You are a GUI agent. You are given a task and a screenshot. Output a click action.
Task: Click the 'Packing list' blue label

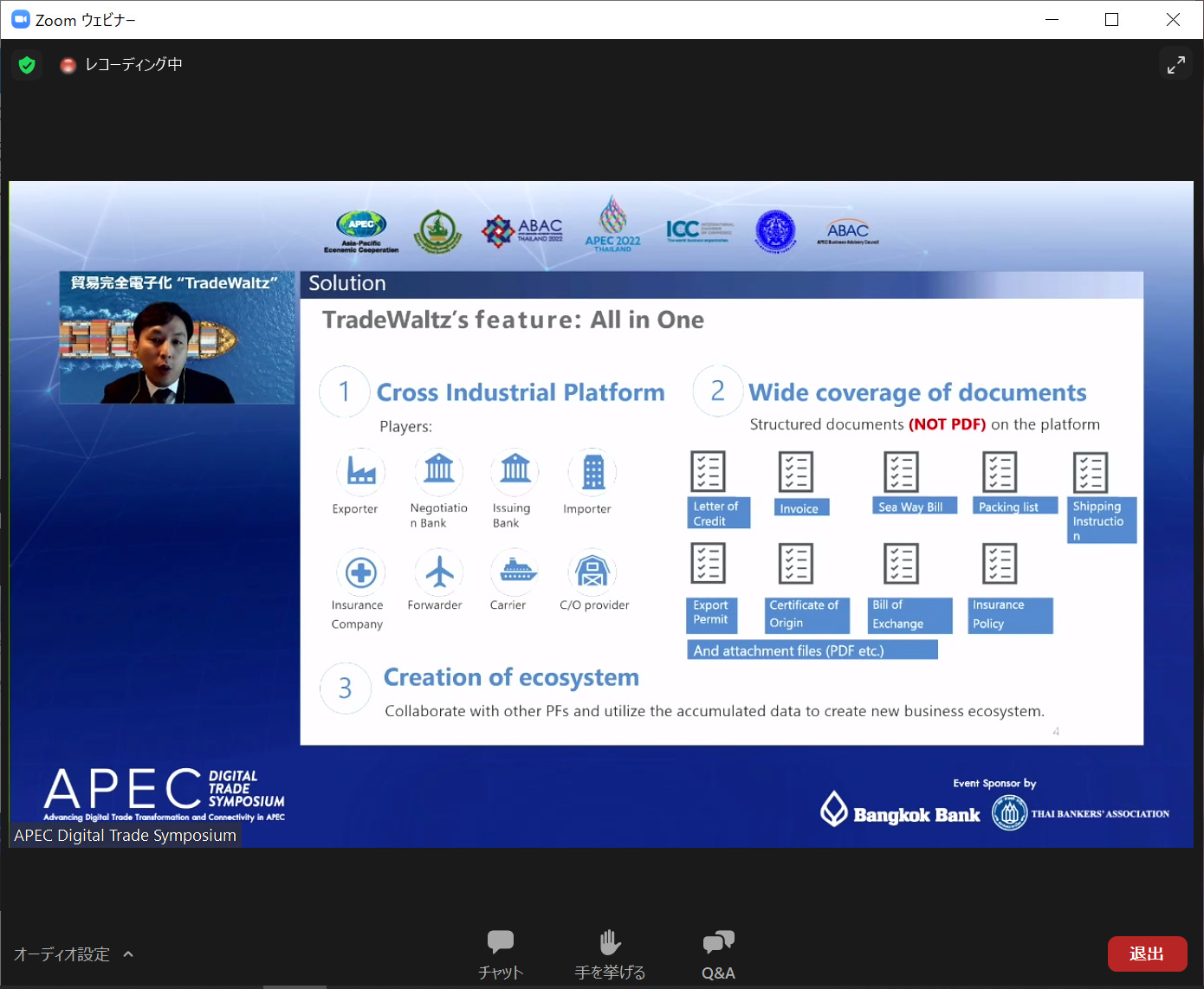click(x=1014, y=507)
